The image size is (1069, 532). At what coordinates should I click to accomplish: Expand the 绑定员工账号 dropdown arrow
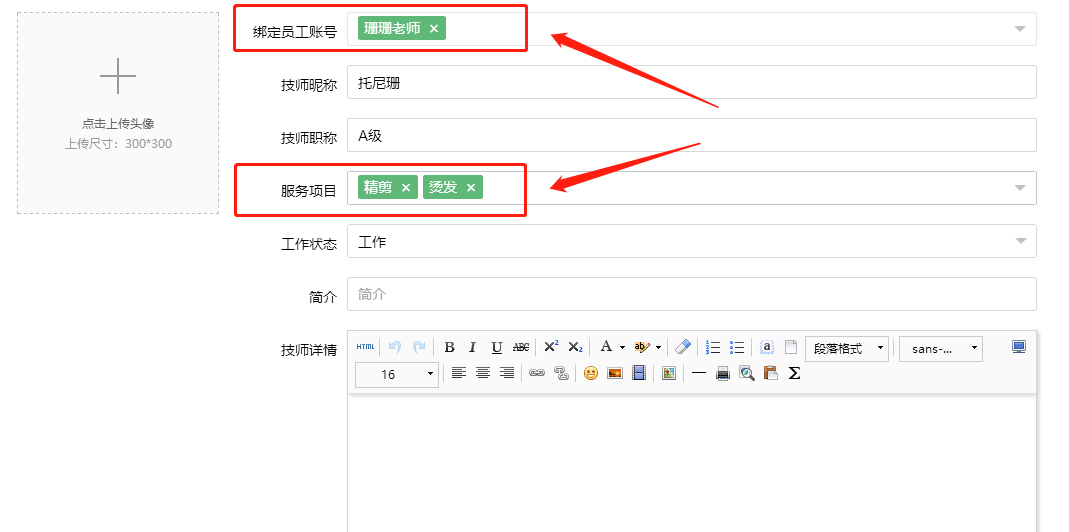point(1020,29)
